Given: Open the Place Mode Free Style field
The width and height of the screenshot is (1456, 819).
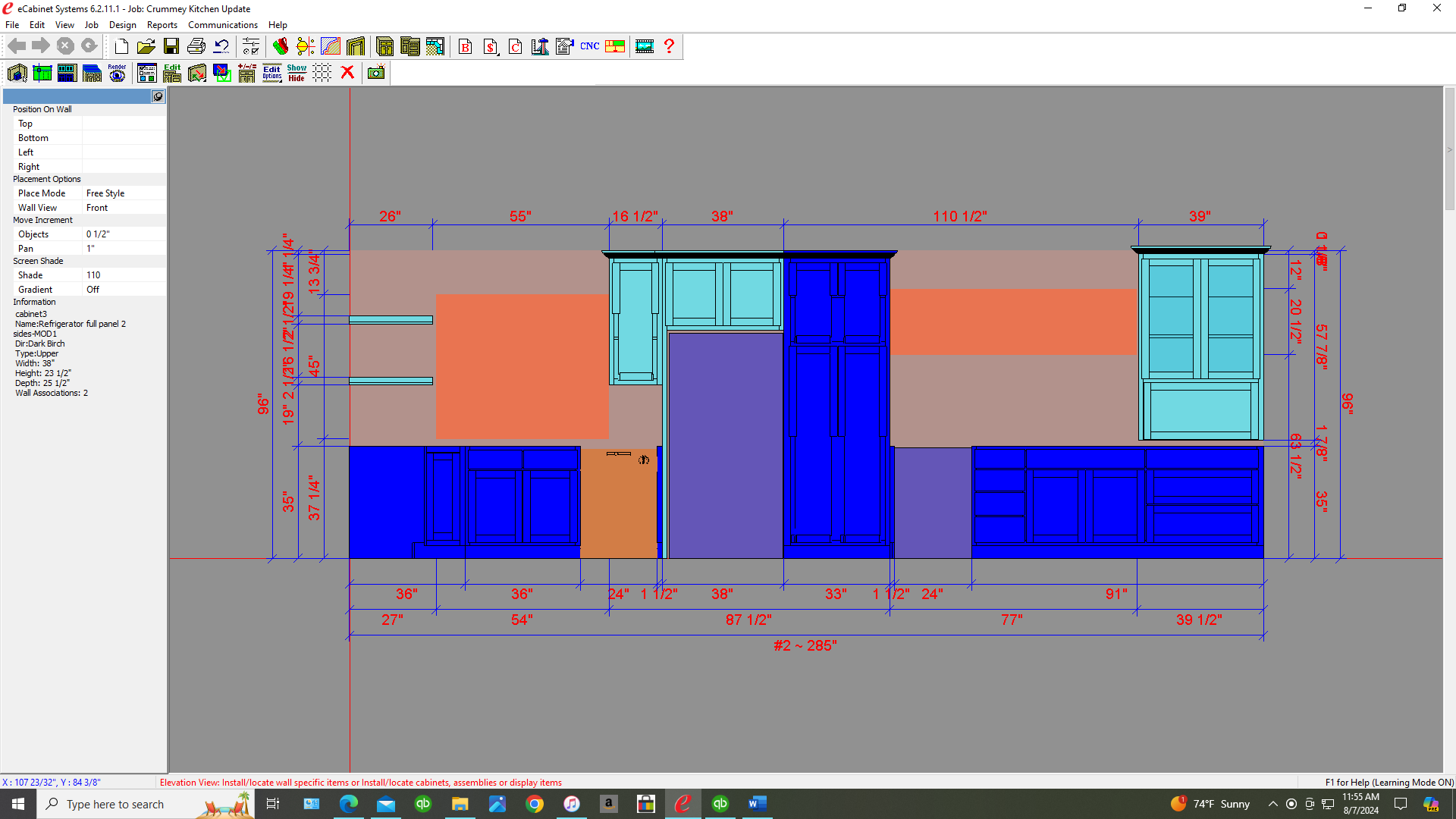Looking at the screenshot, I should coord(124,193).
